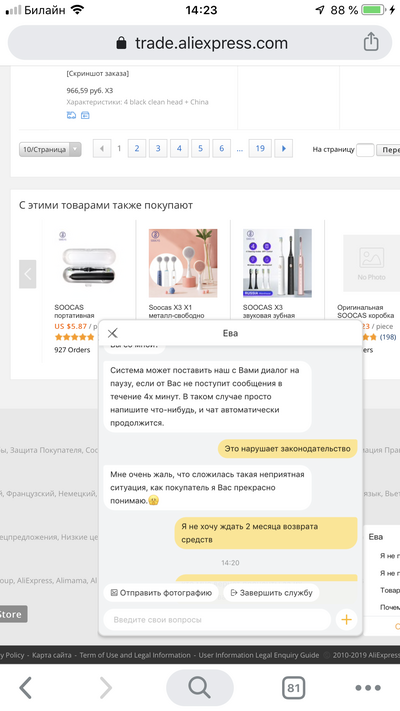The width and height of the screenshot is (400, 711).
Task: Focus the 'Введите свои вопросы' input
Action: 217,619
